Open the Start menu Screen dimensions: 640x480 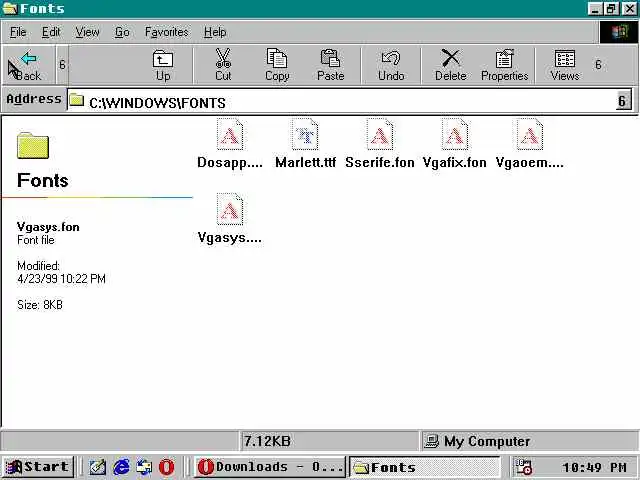(x=38, y=467)
